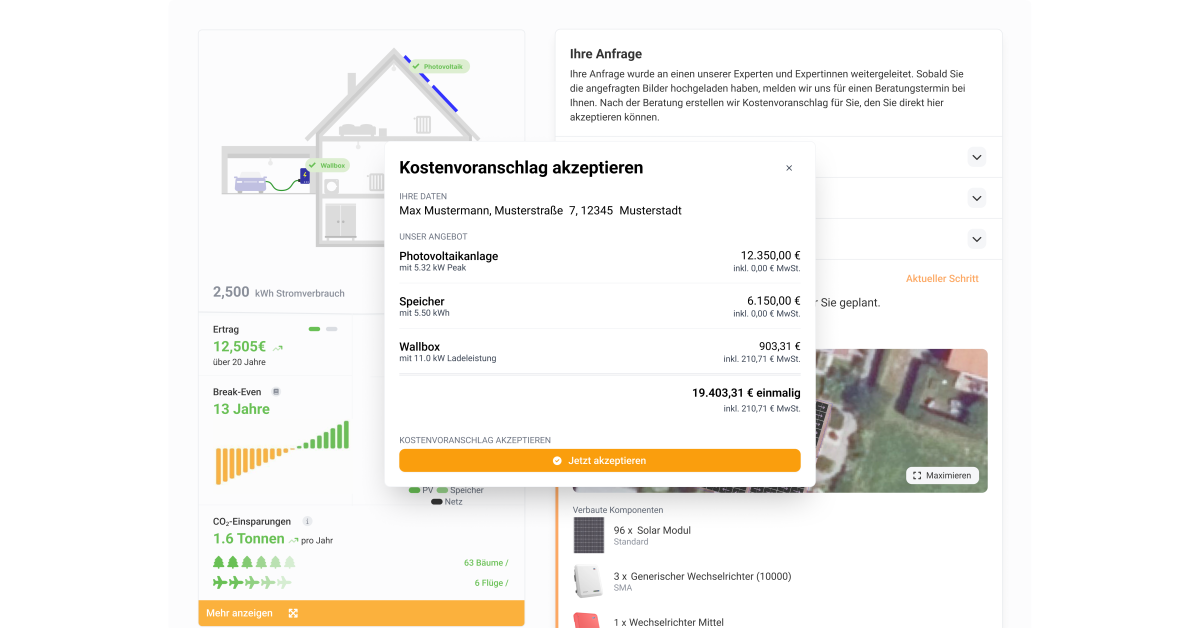Viewport: 1200px width, 628px height.
Task: Expand the first collapsed section chevron
Action: [x=977, y=157]
